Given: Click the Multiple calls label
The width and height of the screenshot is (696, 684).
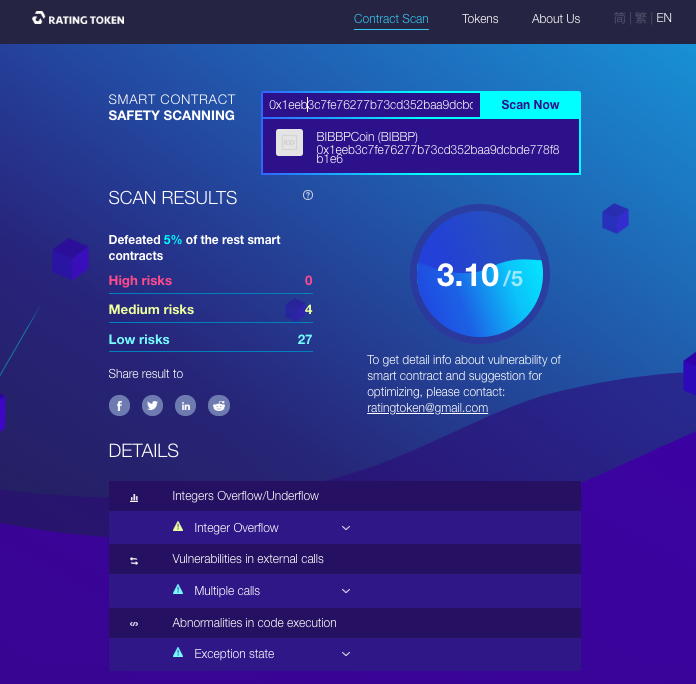Looking at the screenshot, I should coord(227,591).
